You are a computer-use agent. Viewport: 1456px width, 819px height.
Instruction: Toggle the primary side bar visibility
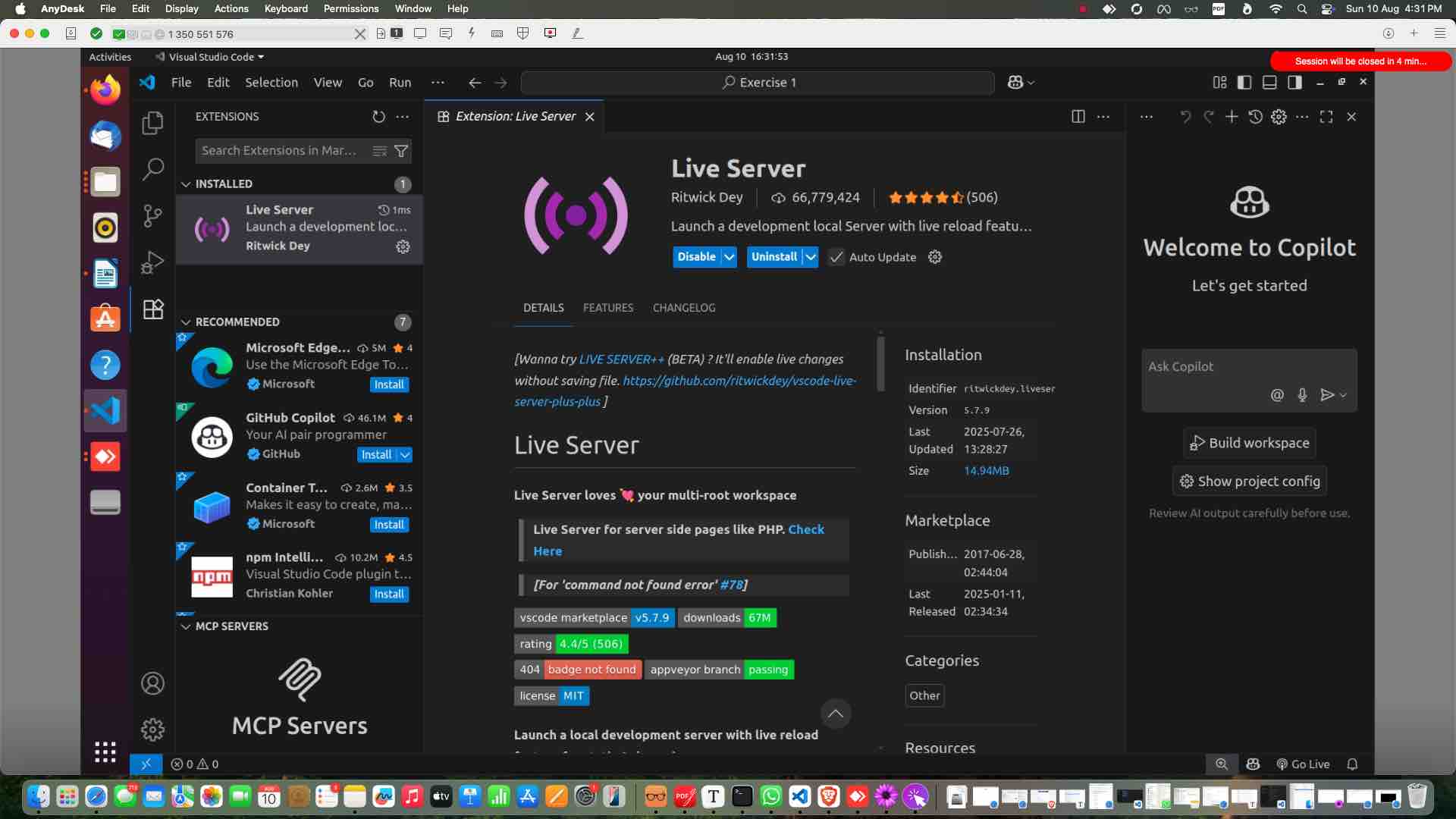[1244, 82]
